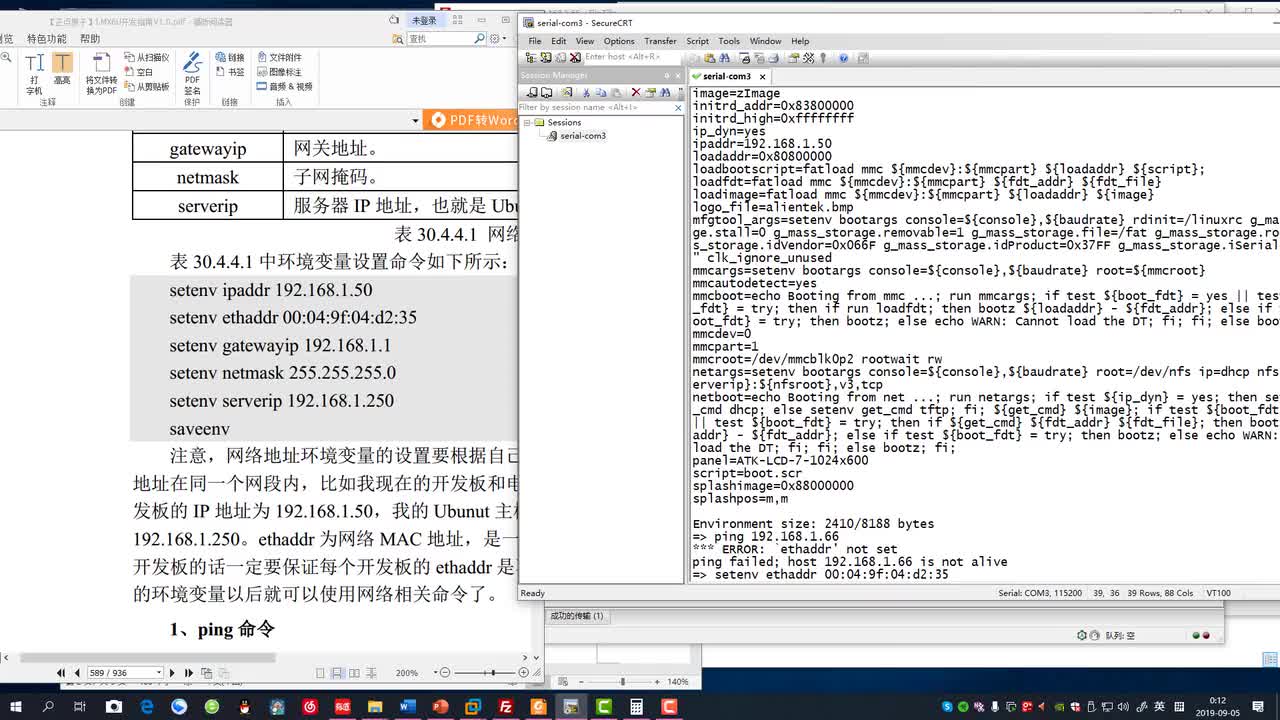1280x720 pixels.
Task: Select the Typewriter tool in PDF reader
Action: 34,73
